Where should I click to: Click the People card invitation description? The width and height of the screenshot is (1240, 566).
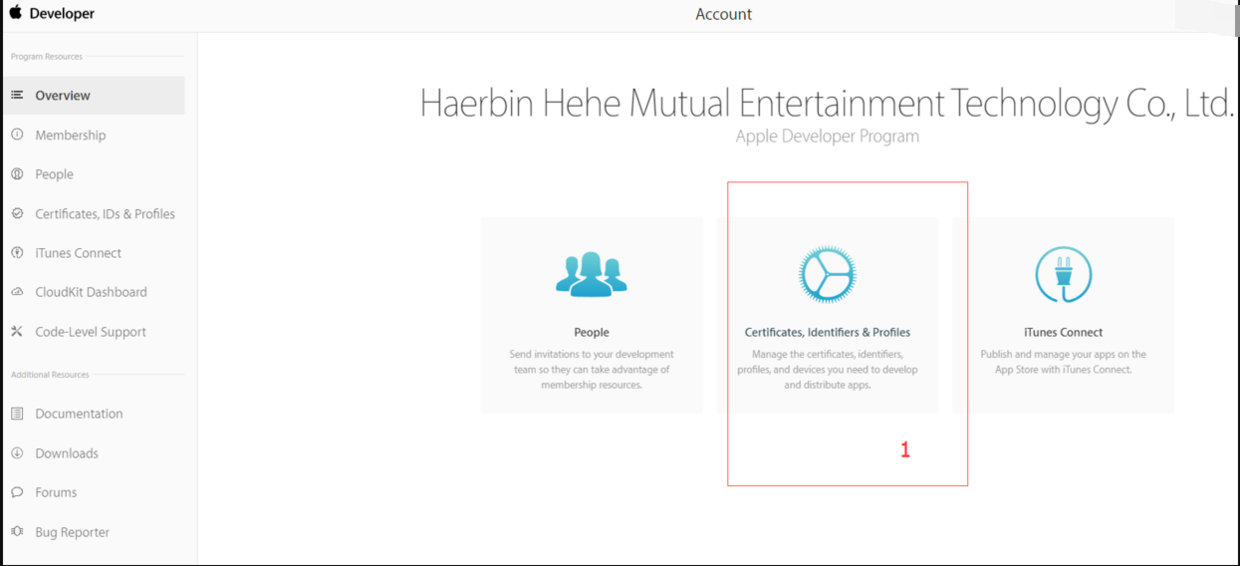(591, 369)
